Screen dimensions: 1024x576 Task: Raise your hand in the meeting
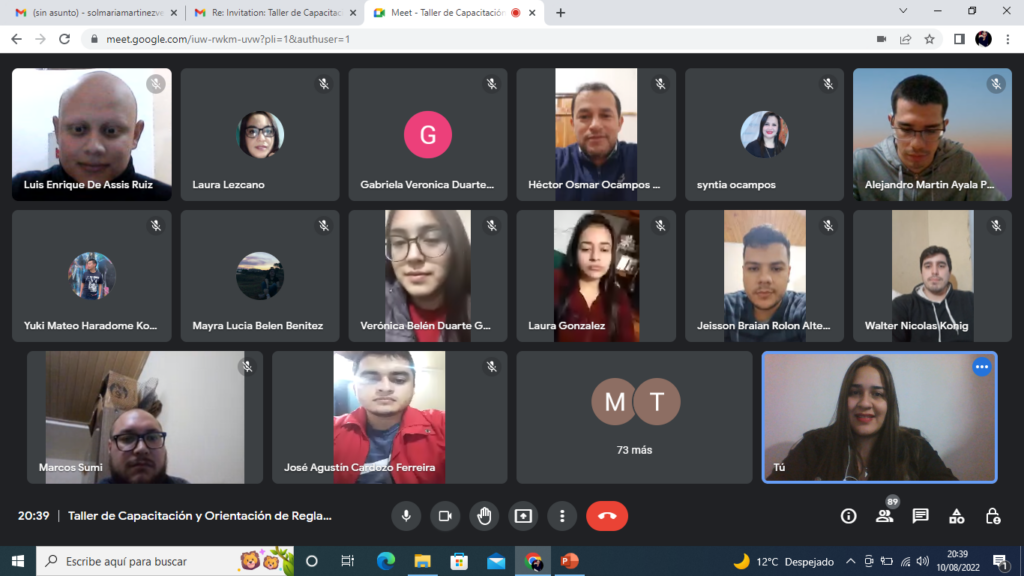pos(484,516)
